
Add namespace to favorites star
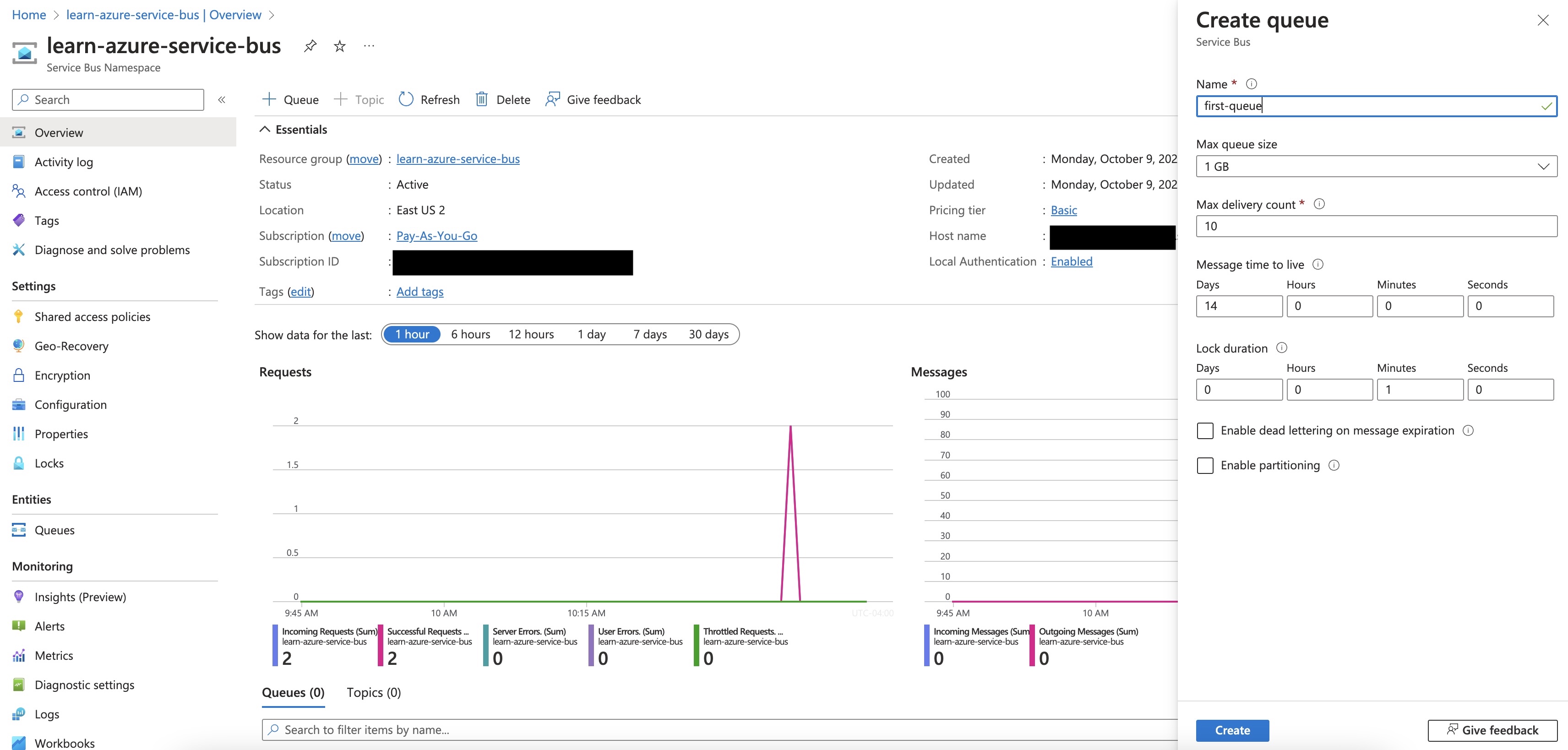(x=340, y=46)
